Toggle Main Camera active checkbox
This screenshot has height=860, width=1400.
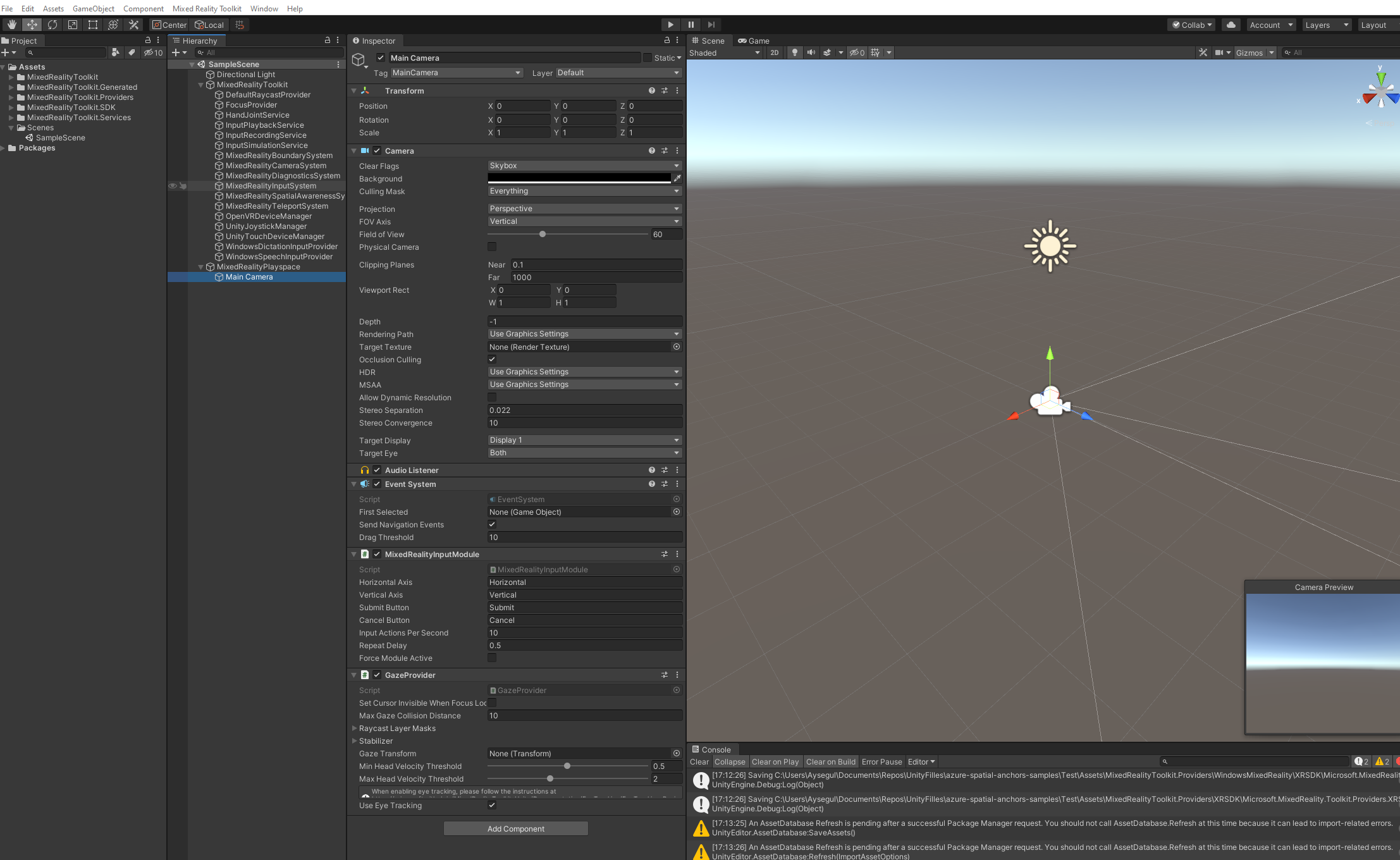381,58
